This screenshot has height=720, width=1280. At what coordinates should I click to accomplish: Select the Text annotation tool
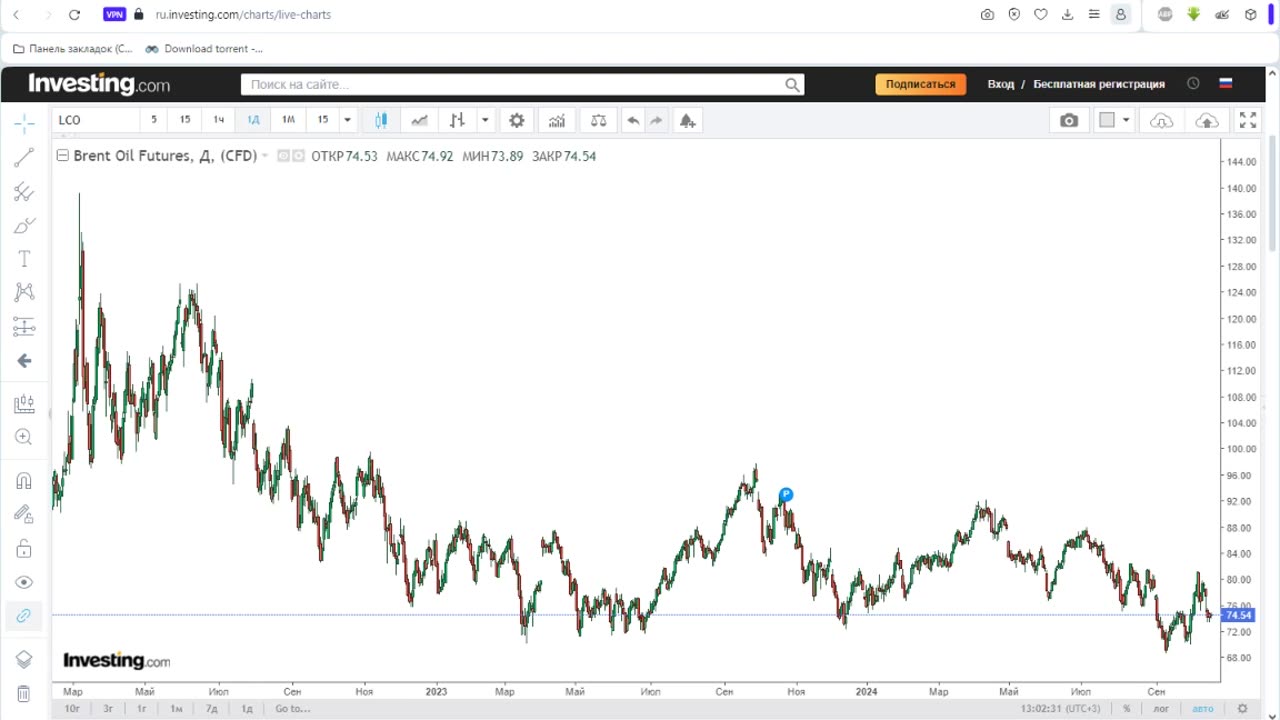[x=24, y=258]
